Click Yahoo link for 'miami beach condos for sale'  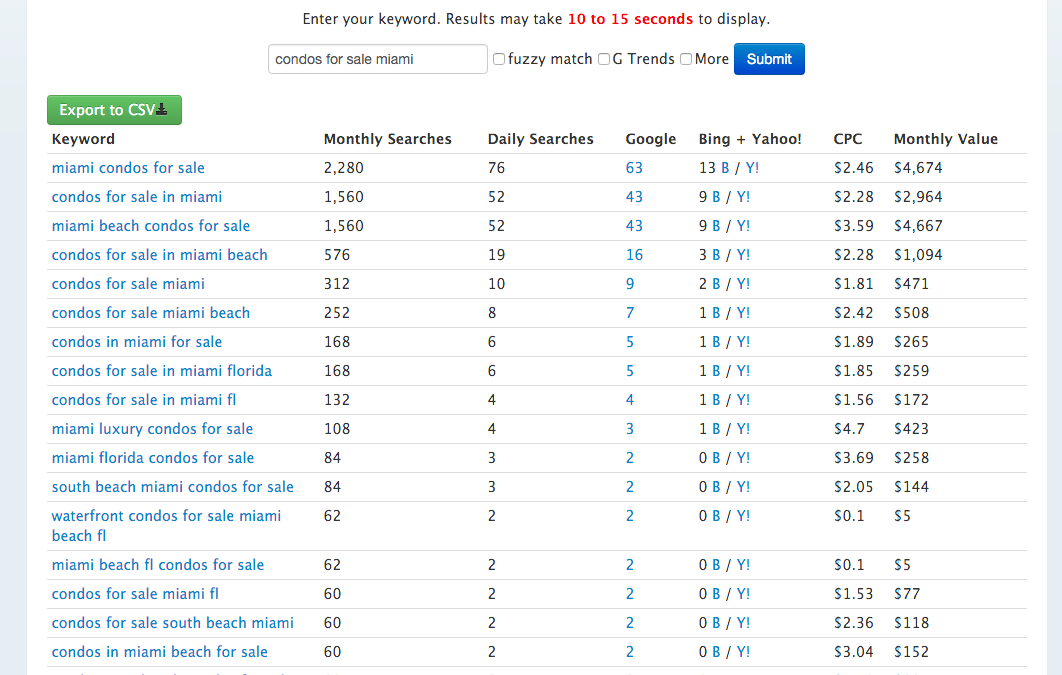click(743, 226)
